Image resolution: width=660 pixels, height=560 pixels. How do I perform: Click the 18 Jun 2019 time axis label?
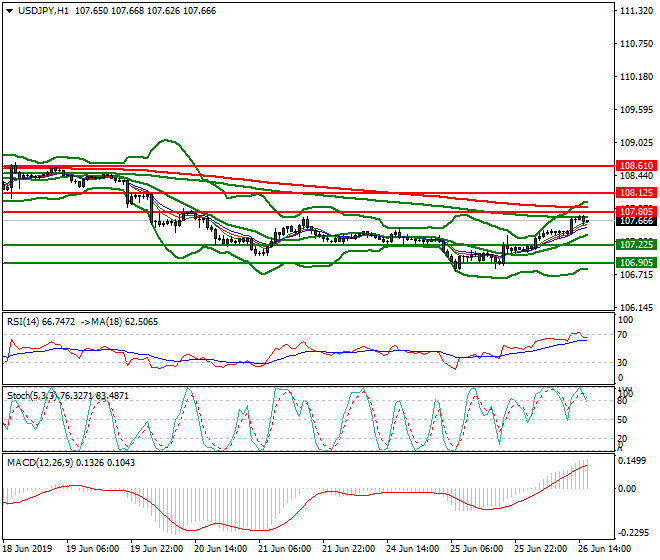[x=27, y=549]
